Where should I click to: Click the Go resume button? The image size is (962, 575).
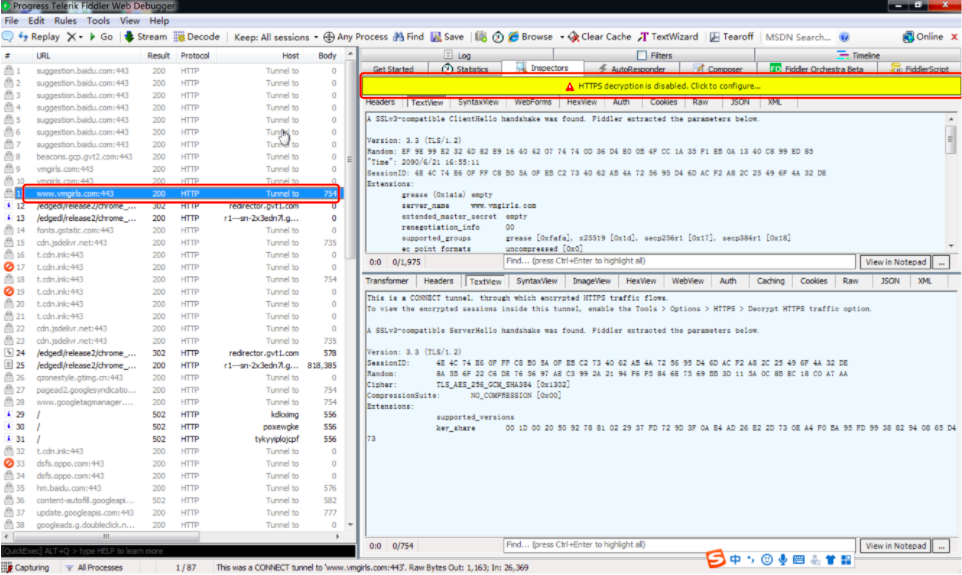click(101, 37)
